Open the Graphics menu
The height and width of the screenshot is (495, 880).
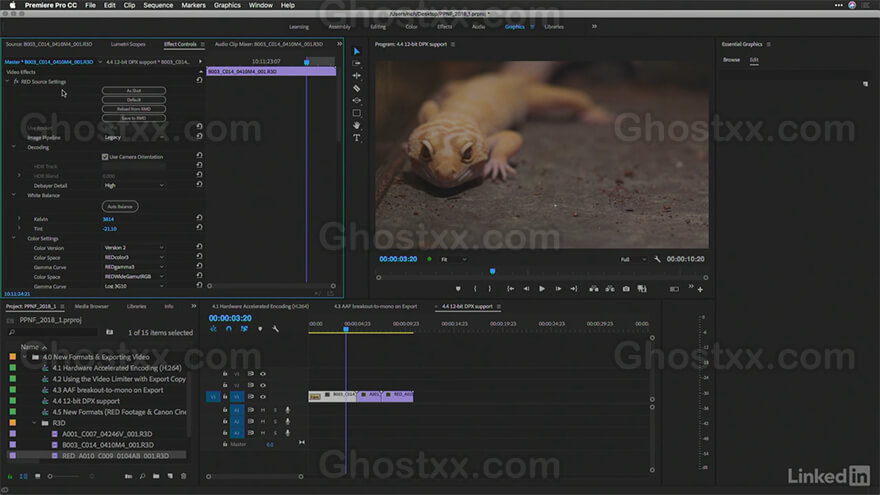(227, 5)
